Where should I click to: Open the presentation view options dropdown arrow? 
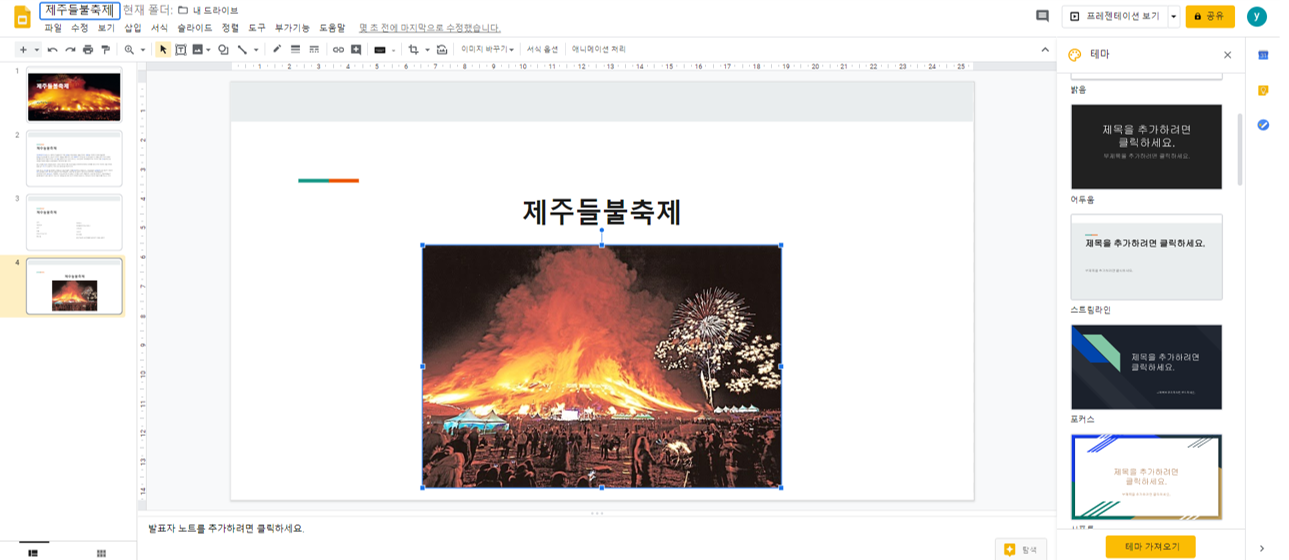tap(1174, 16)
